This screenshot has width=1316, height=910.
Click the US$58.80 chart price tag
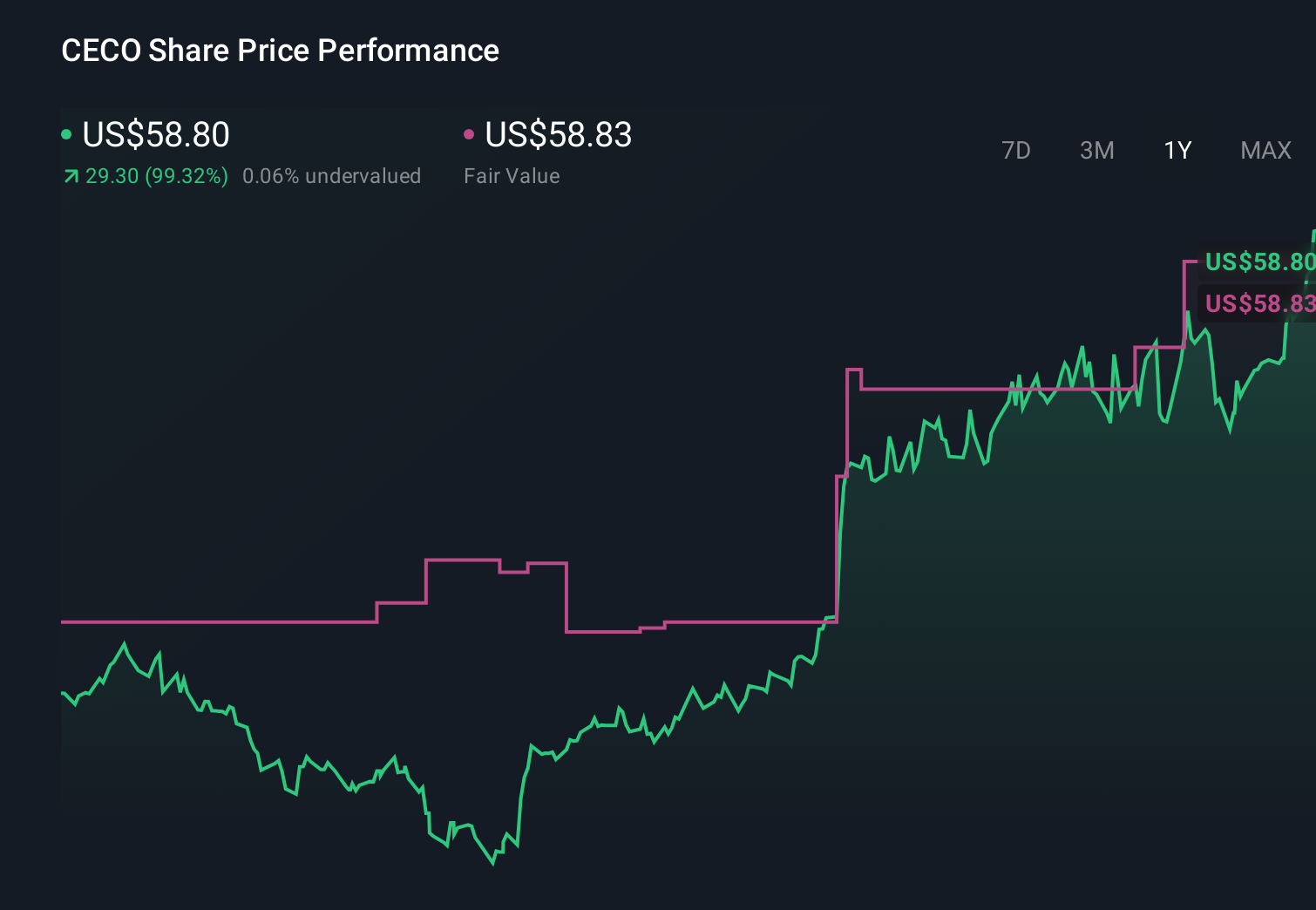1259,261
